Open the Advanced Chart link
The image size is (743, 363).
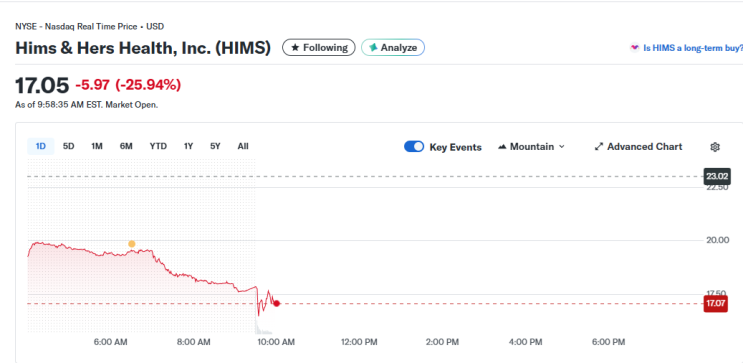point(638,147)
